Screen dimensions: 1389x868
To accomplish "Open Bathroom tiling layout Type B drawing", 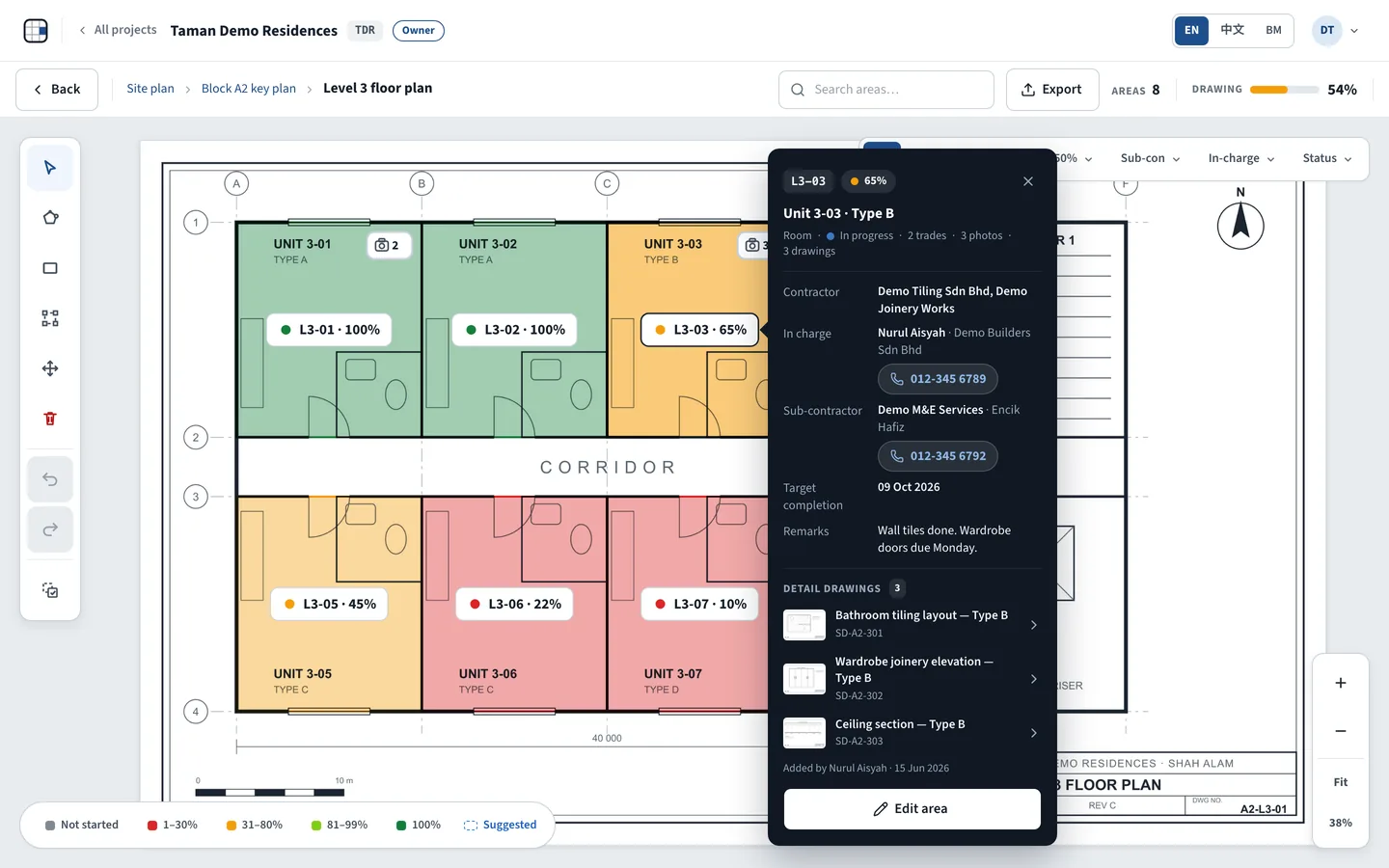I will coord(912,625).
